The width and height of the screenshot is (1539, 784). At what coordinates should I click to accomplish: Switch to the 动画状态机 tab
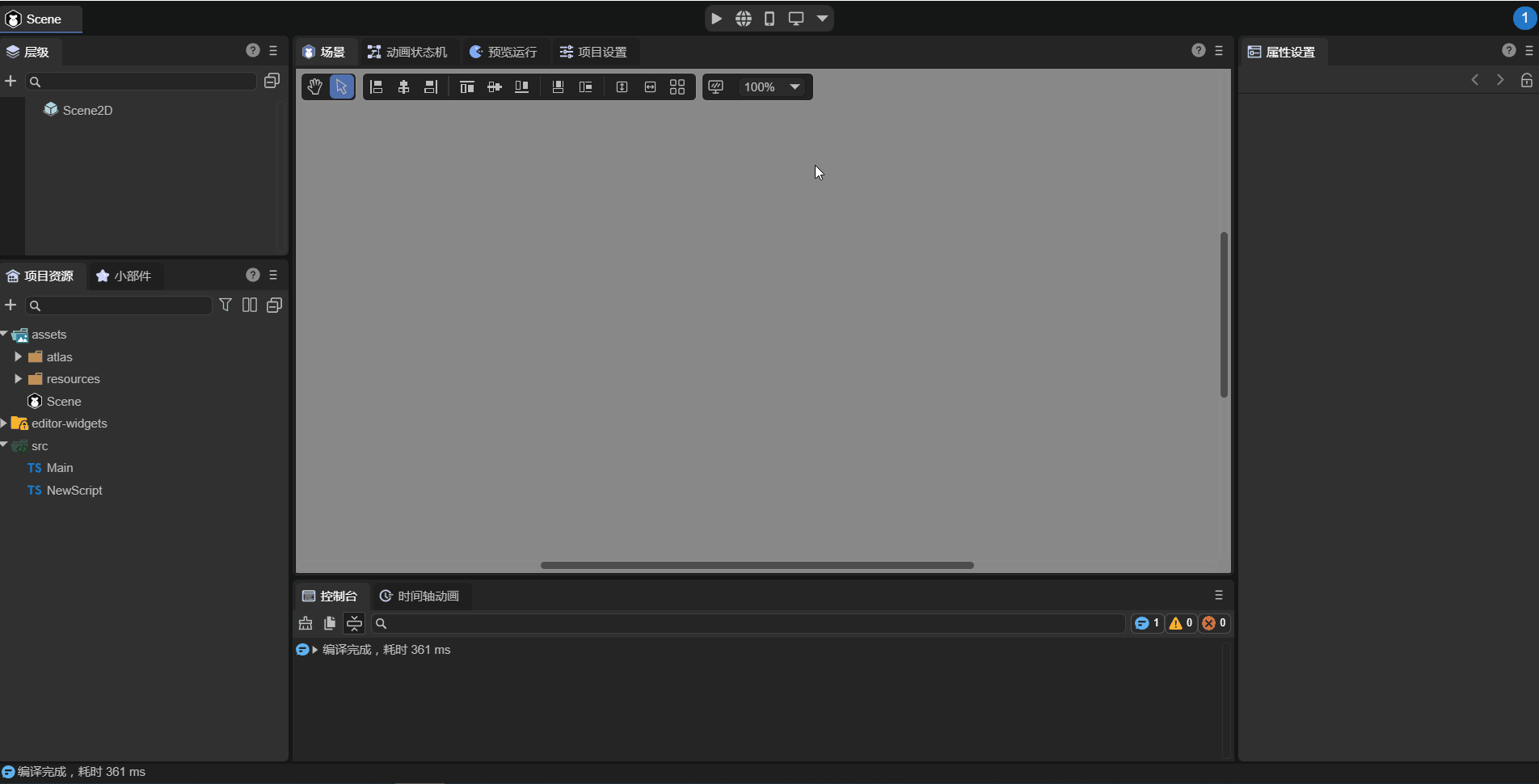point(407,52)
